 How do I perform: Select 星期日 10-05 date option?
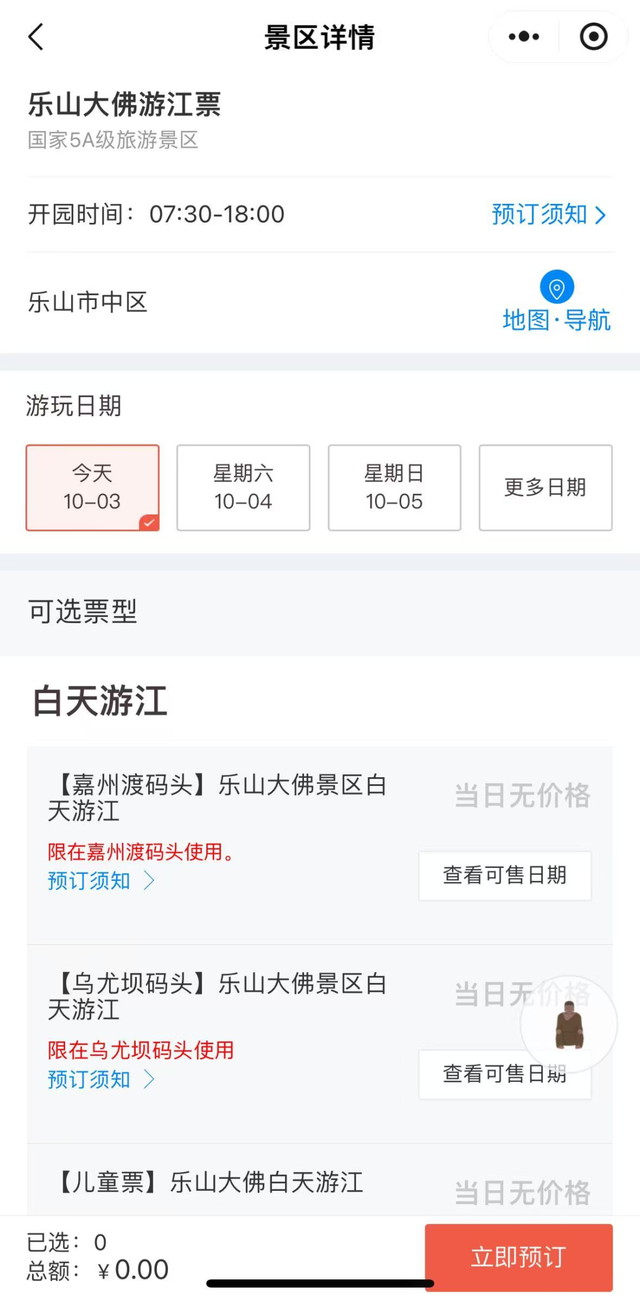[x=394, y=487]
